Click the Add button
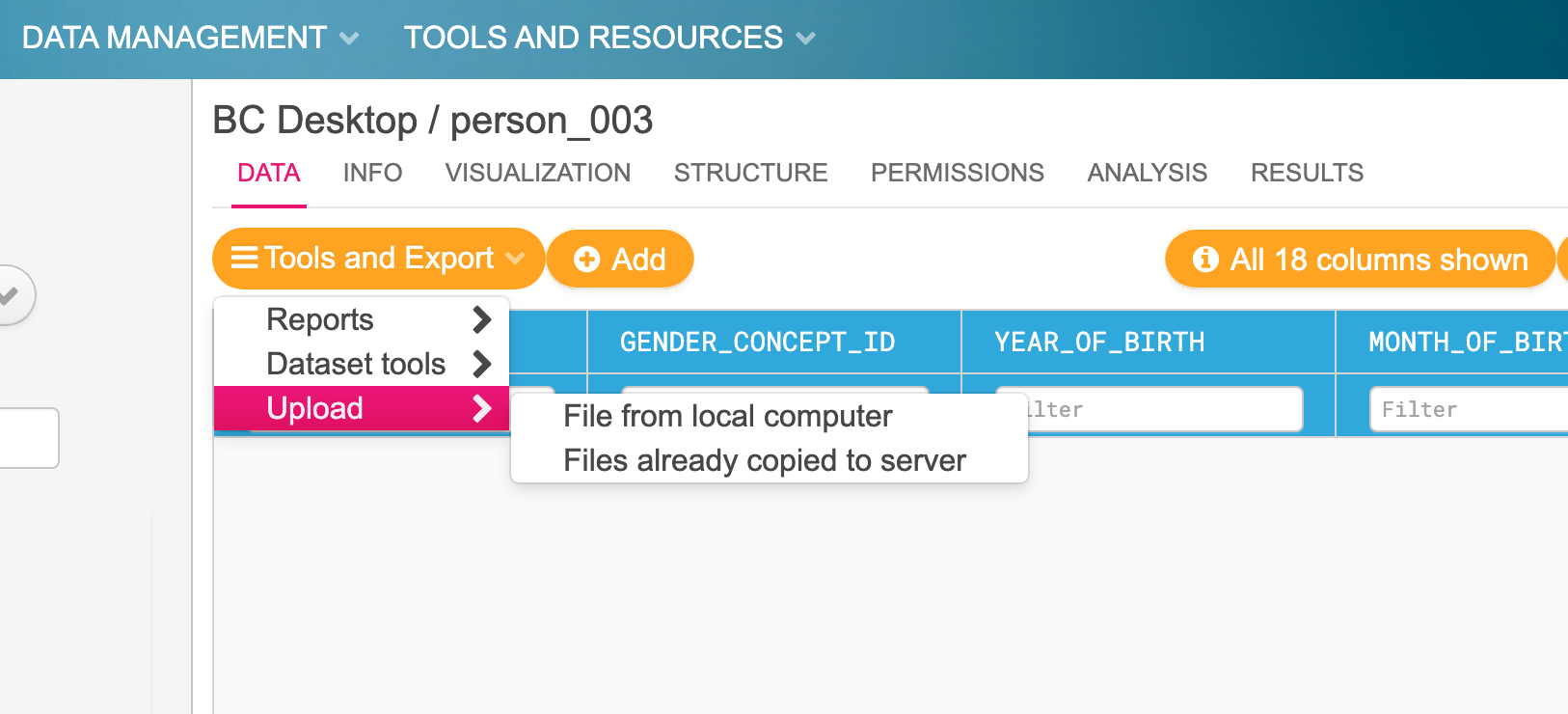The height and width of the screenshot is (714, 1568). click(620, 259)
